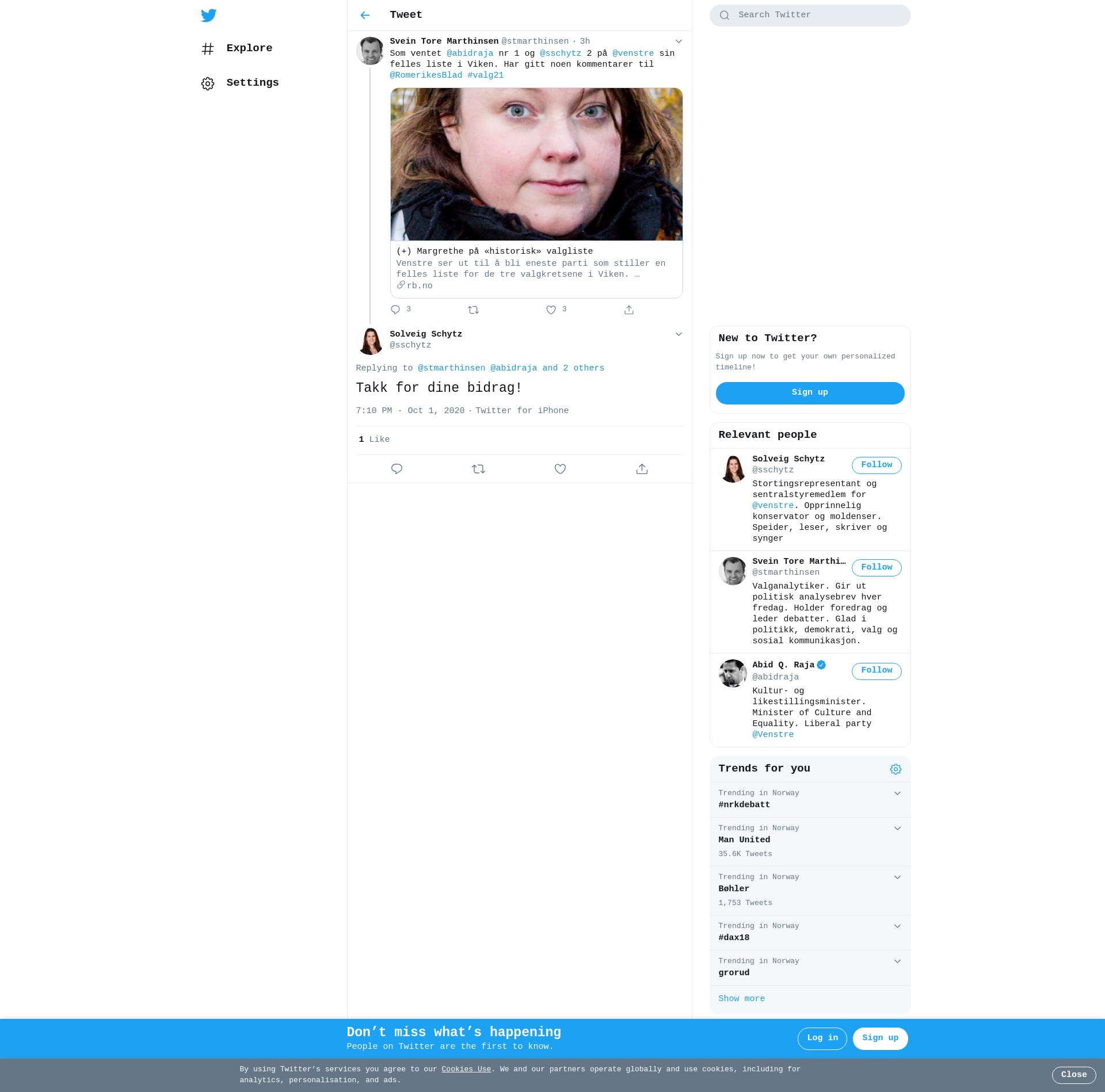The image size is (1105, 1092).
Task: Open the @abidraja mention in the tweet text
Action: pyautogui.click(x=470, y=54)
